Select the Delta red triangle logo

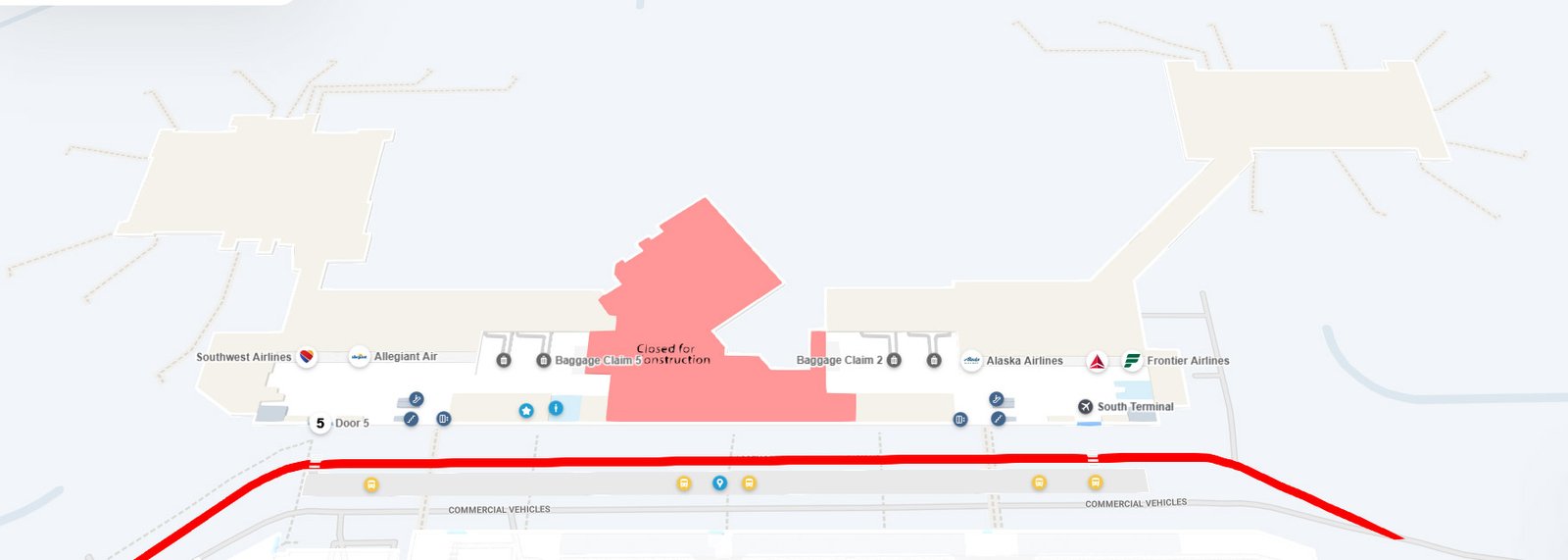(x=1098, y=361)
